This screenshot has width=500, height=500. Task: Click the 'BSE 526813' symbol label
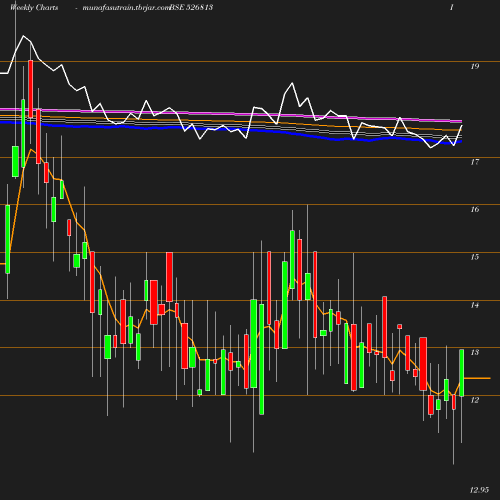[x=191, y=7]
